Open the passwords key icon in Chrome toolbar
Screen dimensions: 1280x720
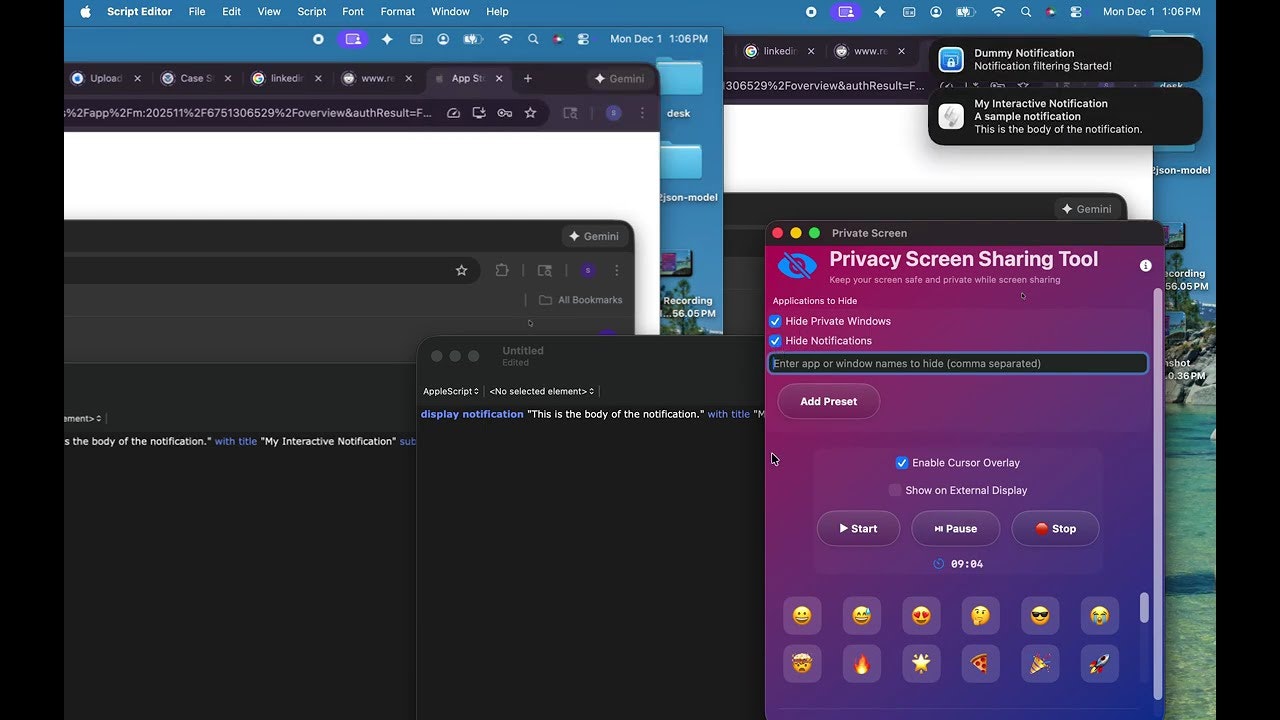505,112
